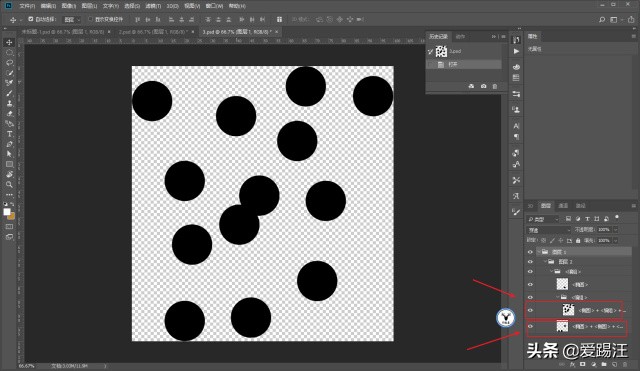Open the fill value dropdown arrow

pyautogui.click(x=616, y=241)
